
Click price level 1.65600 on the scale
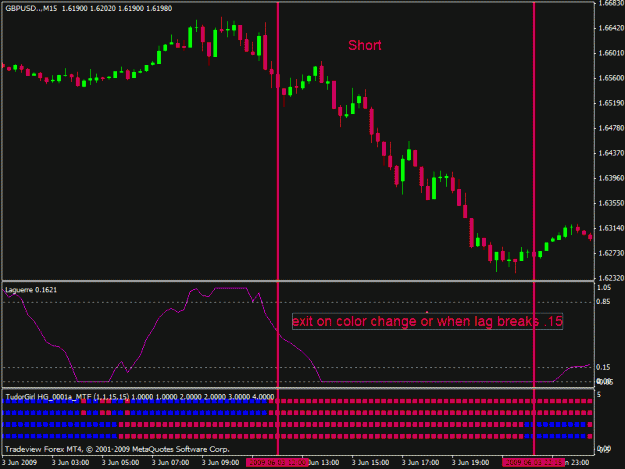click(611, 78)
